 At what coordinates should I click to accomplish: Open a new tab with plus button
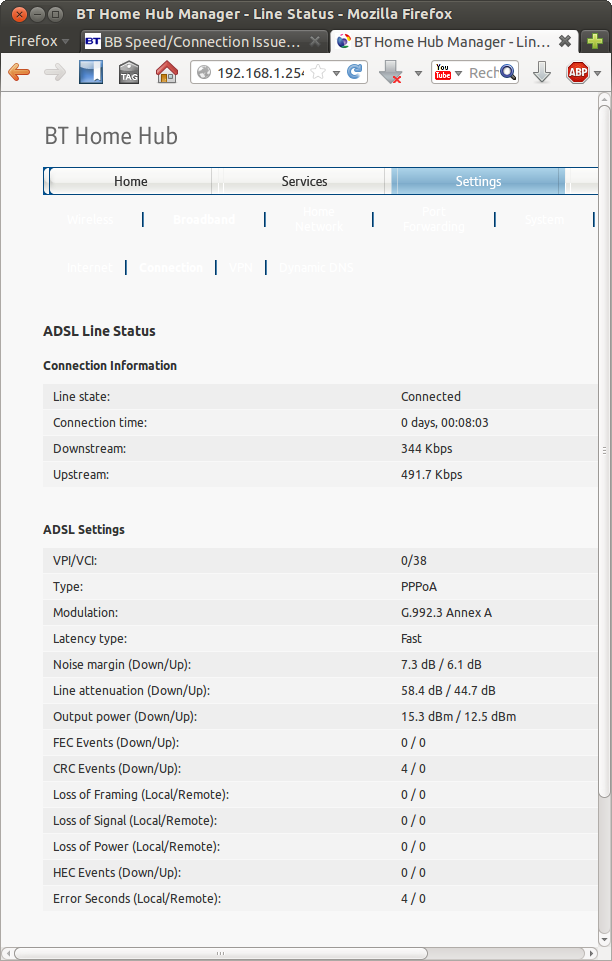594,41
